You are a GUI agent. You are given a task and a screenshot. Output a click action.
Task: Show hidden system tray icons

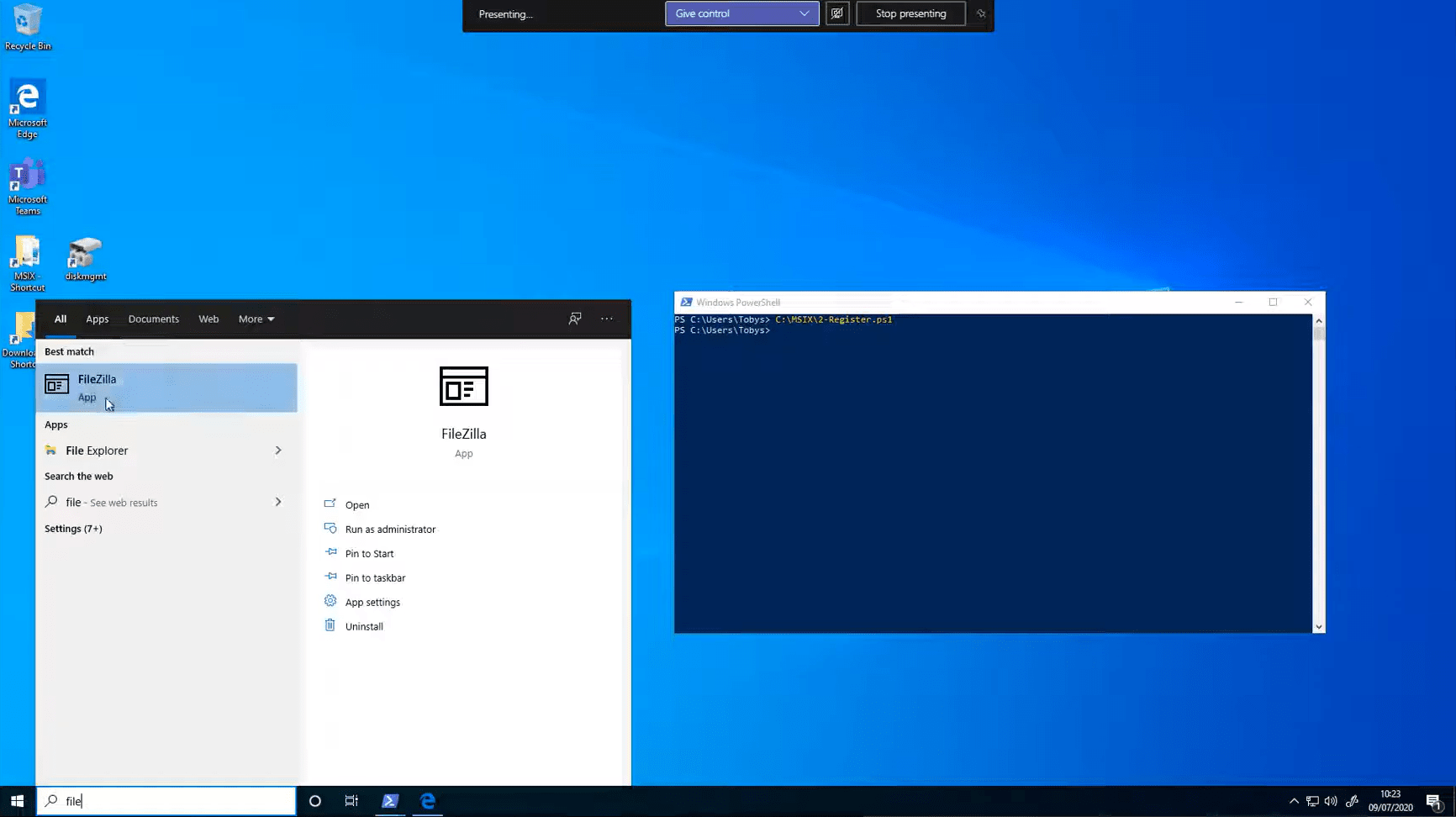point(1294,801)
